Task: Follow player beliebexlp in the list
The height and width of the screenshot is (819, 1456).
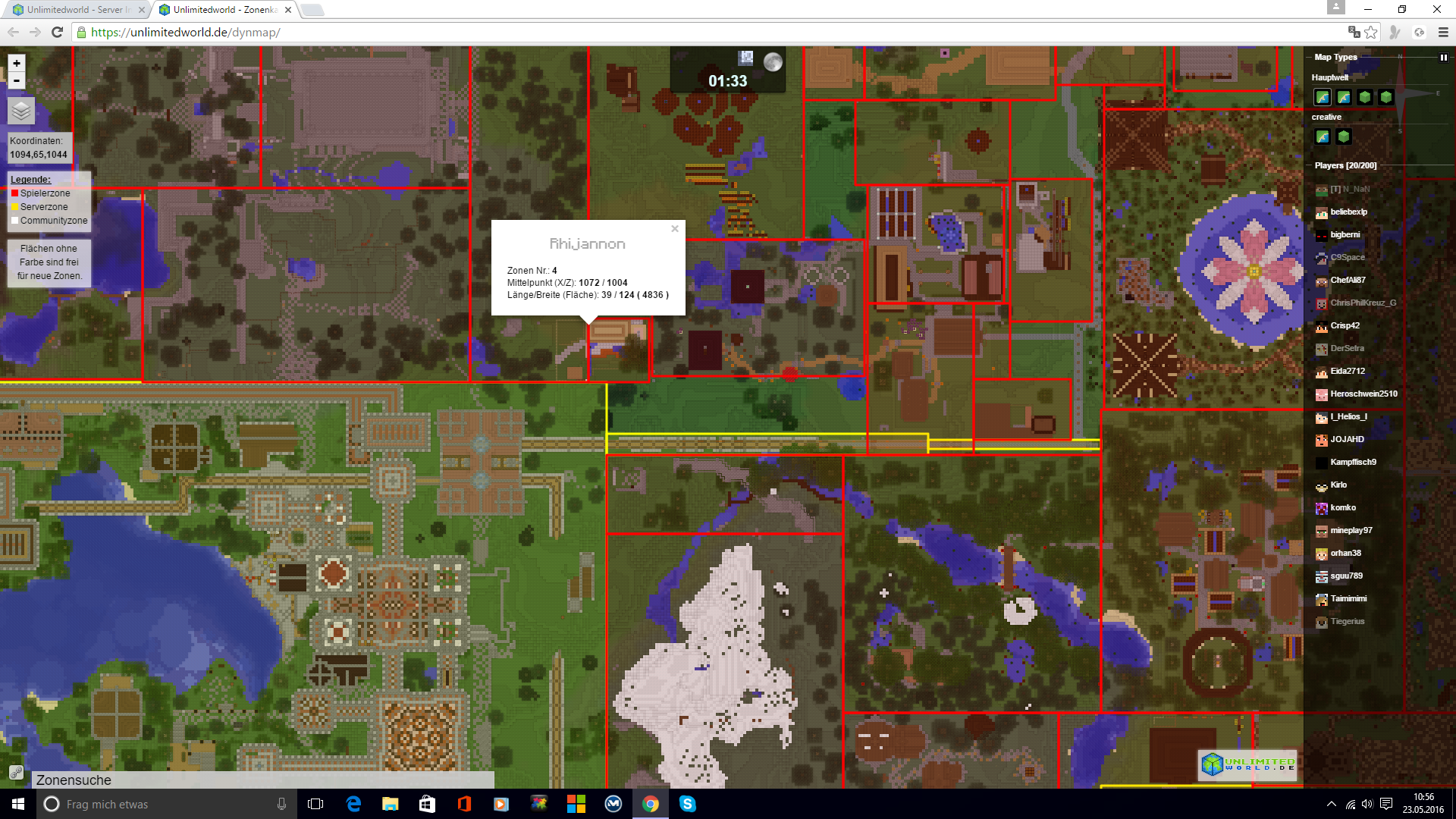Action: click(1348, 212)
